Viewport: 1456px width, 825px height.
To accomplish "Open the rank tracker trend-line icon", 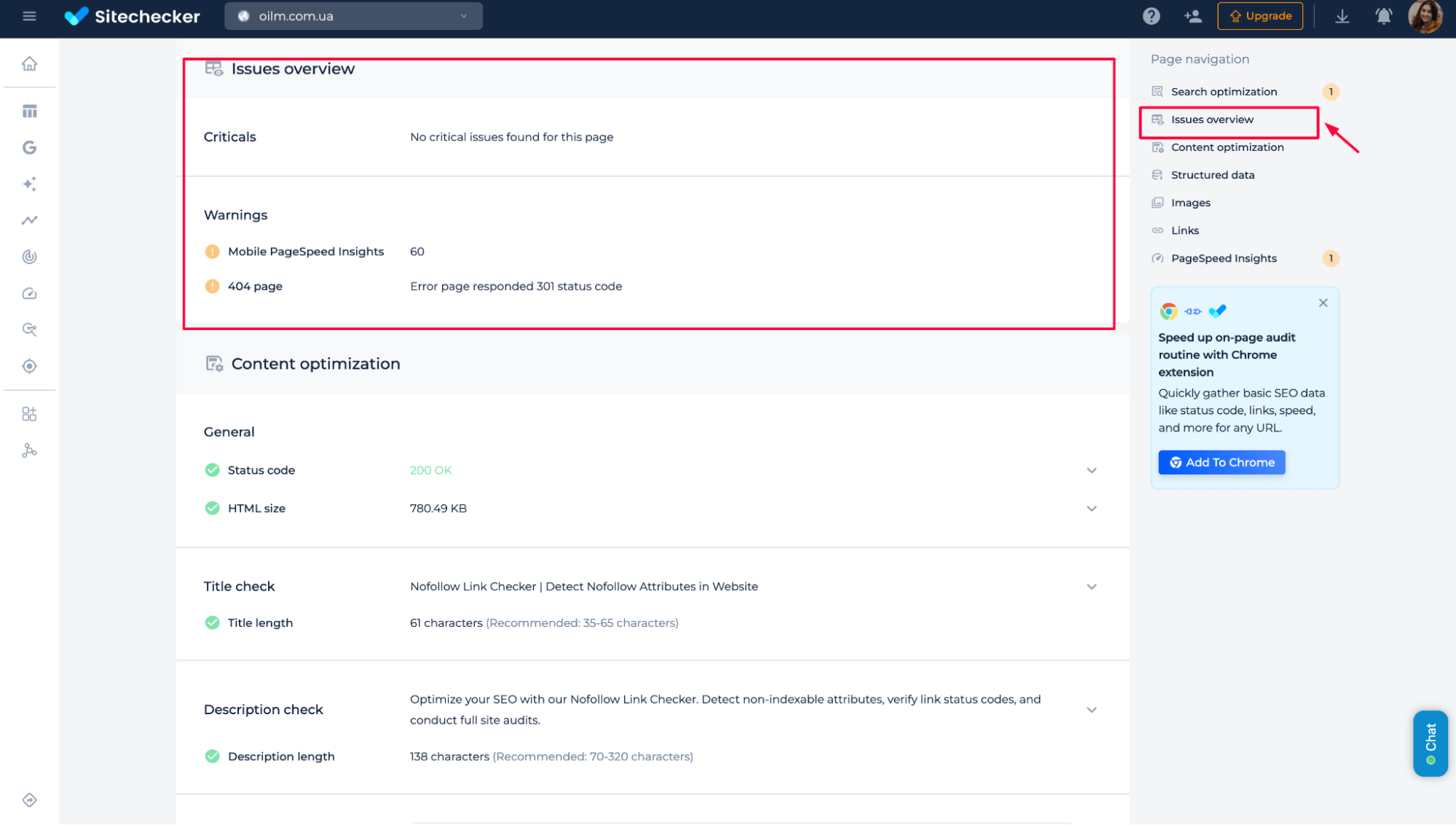I will 29,220.
